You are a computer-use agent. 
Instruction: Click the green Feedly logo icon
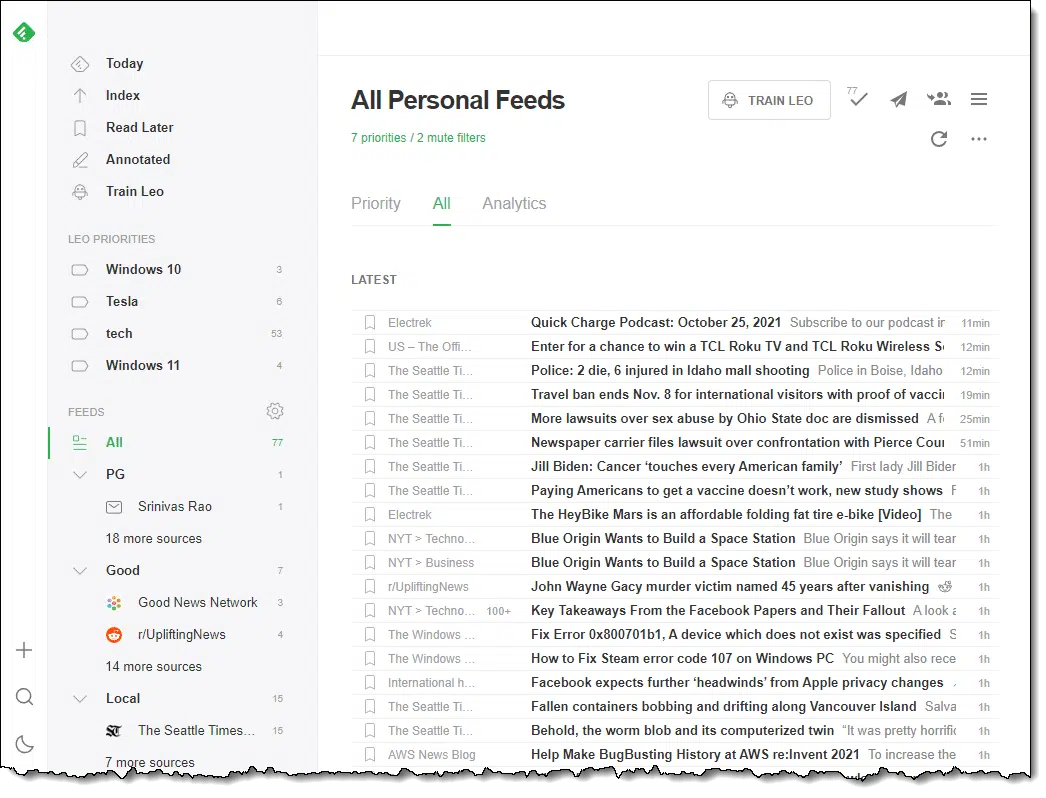point(24,32)
